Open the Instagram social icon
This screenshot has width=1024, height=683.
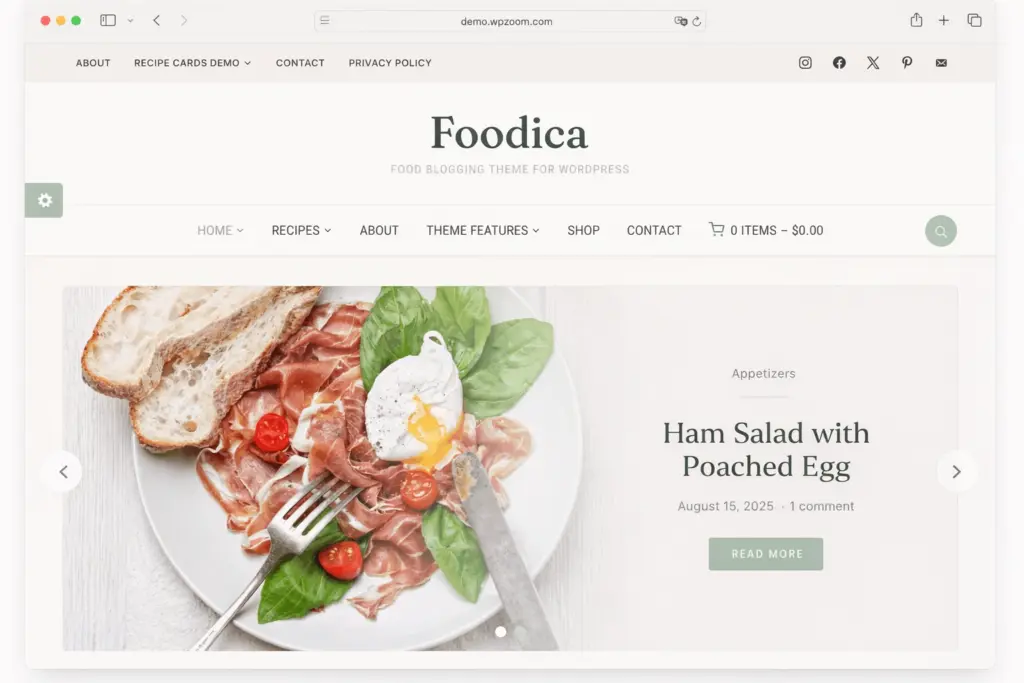pyautogui.click(x=805, y=63)
